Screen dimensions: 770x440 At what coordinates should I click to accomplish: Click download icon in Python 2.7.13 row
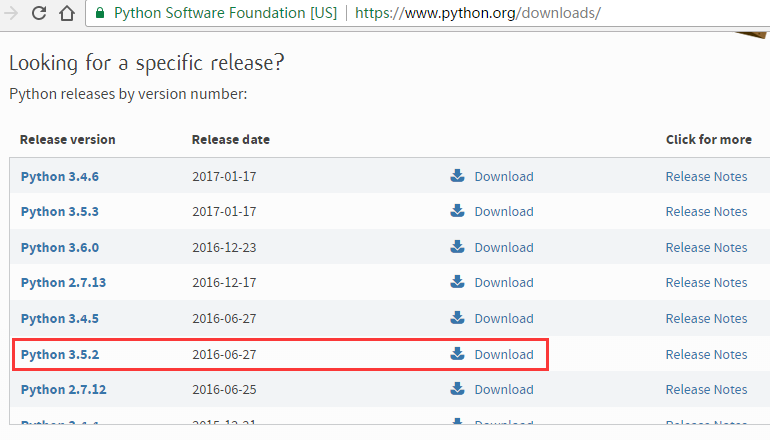(x=457, y=282)
